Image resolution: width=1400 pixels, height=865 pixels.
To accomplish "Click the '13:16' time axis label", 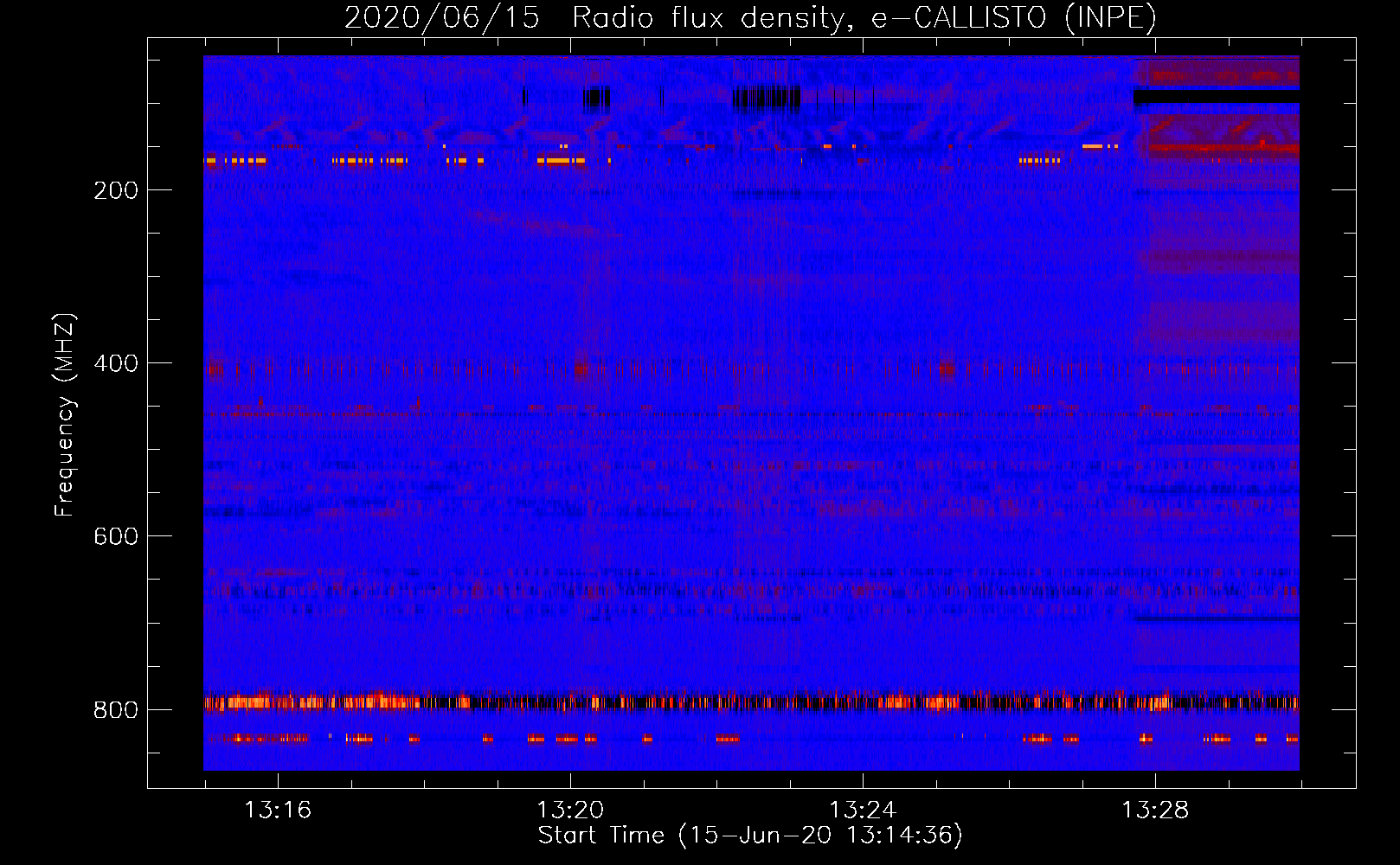I will [x=278, y=810].
